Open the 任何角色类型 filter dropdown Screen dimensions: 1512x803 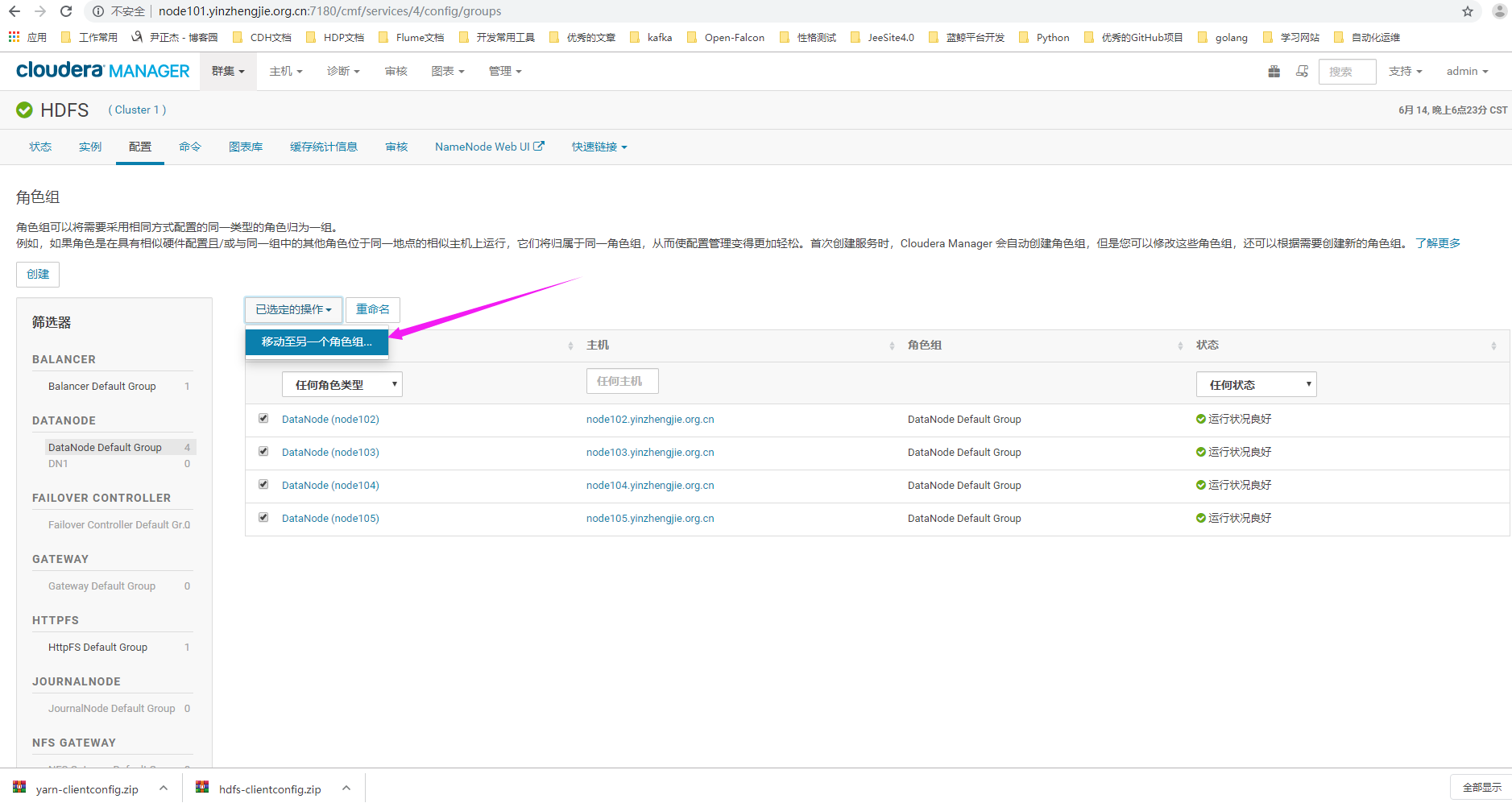pyautogui.click(x=342, y=384)
